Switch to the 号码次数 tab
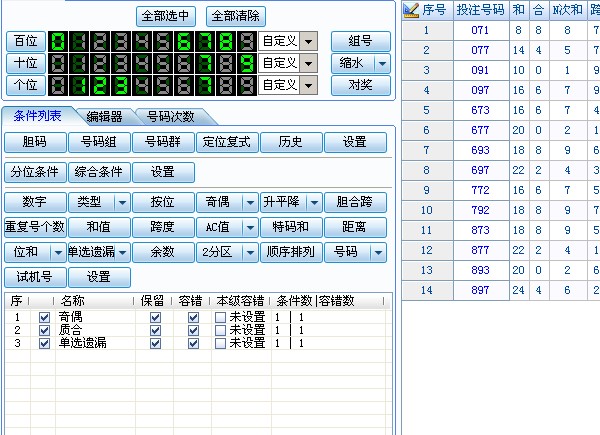The height and width of the screenshot is (435, 600). click(x=171, y=117)
